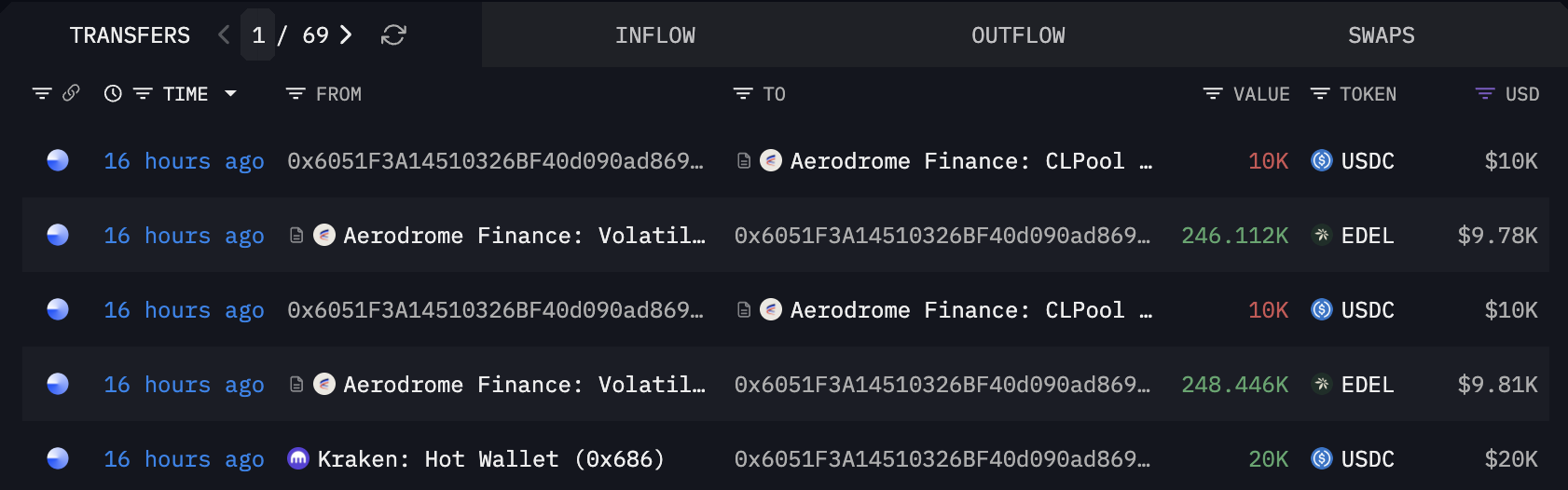Click the Kraken Hot Wallet logo icon
Viewport: 1568px width, 490px height.
(298, 458)
